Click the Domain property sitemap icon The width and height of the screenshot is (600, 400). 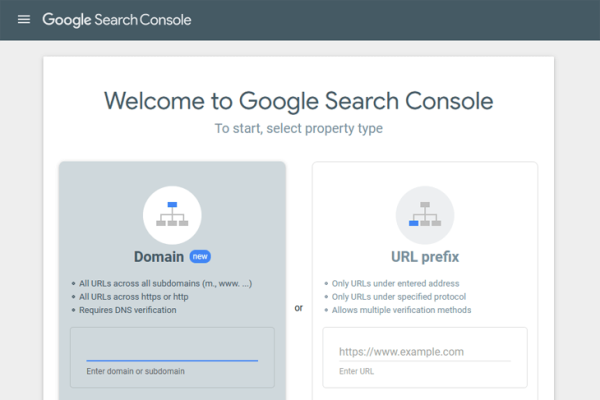172,215
